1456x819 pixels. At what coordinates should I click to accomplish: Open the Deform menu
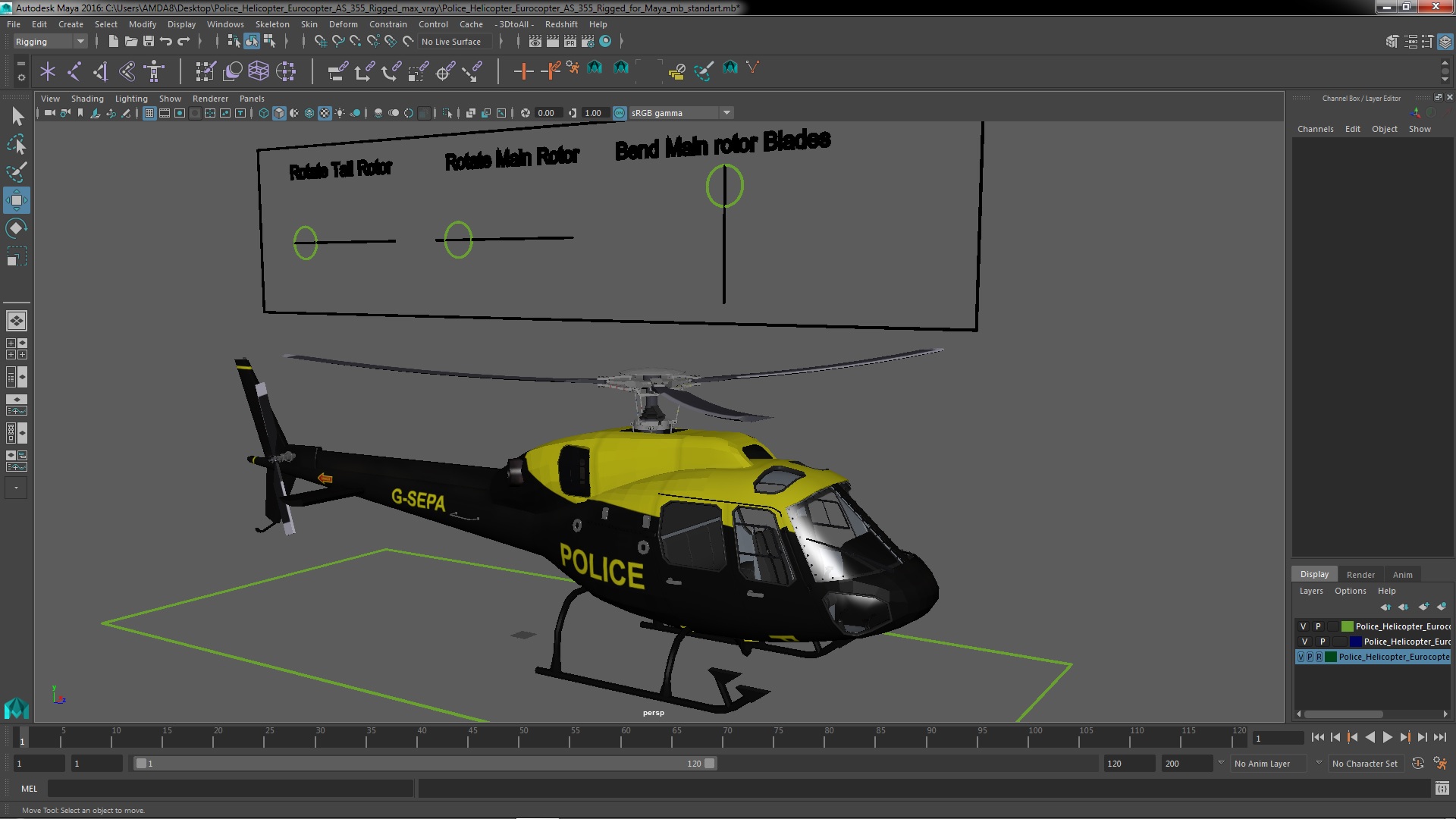pyautogui.click(x=343, y=24)
